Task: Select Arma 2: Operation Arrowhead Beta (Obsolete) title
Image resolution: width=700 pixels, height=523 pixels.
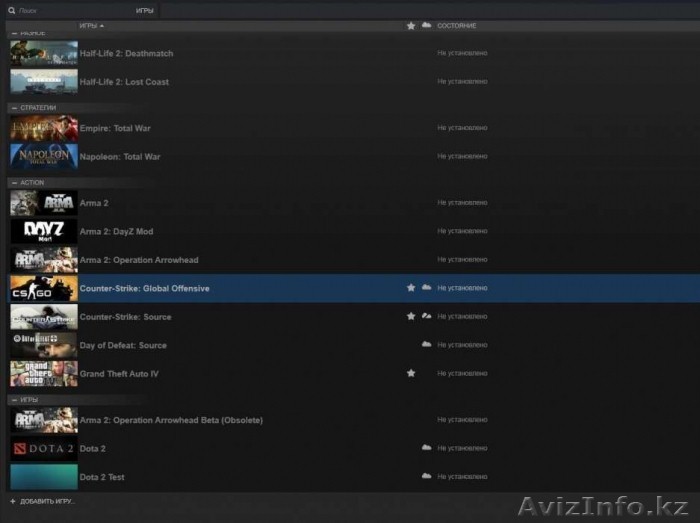Action: coord(171,420)
